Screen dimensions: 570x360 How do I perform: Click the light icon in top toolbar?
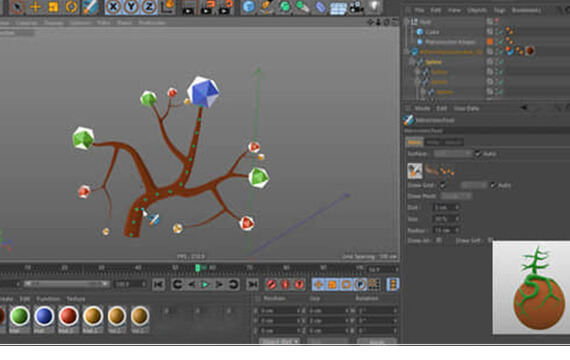[x=374, y=7]
